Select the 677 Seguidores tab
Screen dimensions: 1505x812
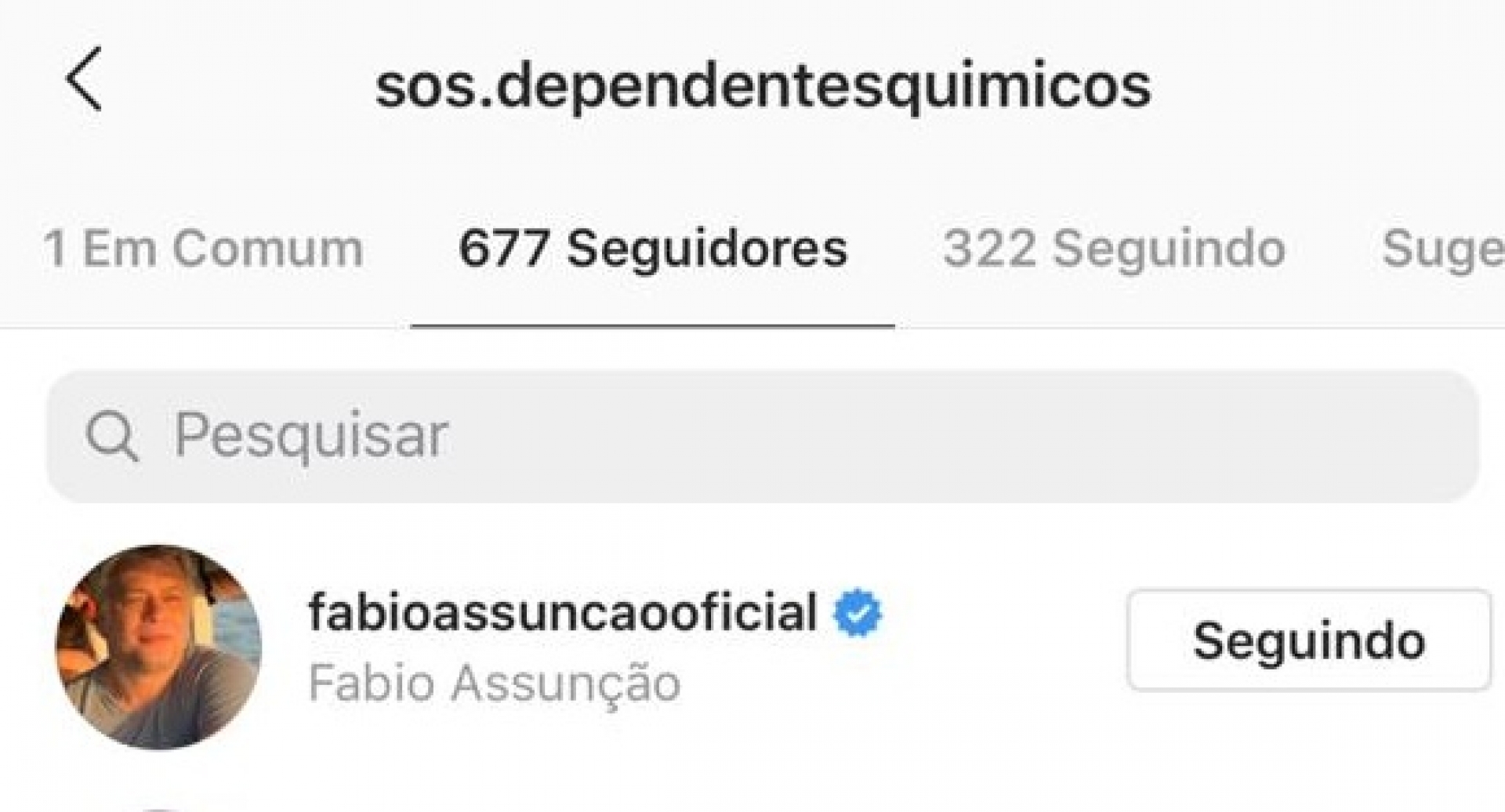pyautogui.click(x=653, y=248)
